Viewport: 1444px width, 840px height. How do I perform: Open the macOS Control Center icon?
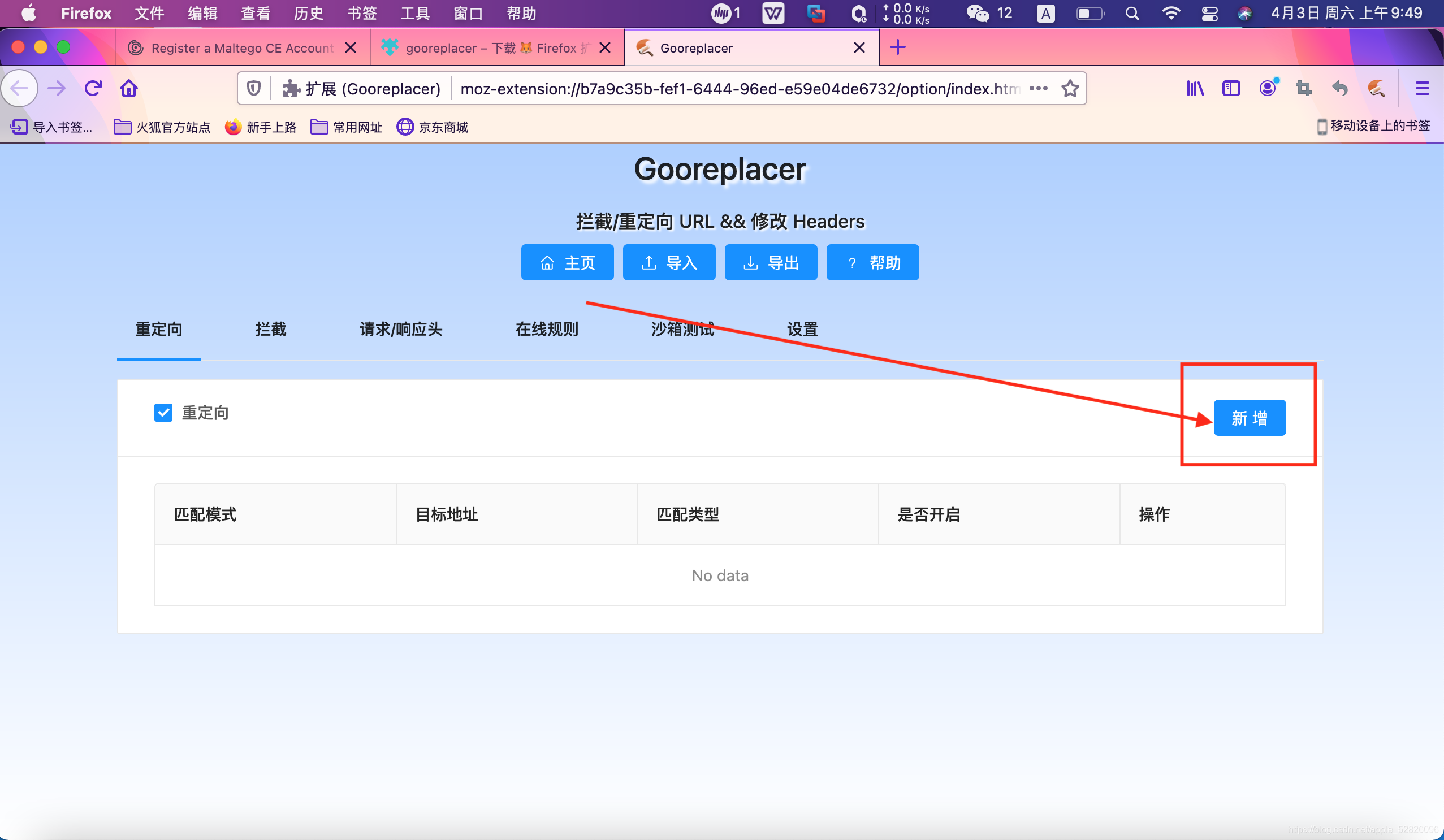[x=1209, y=13]
